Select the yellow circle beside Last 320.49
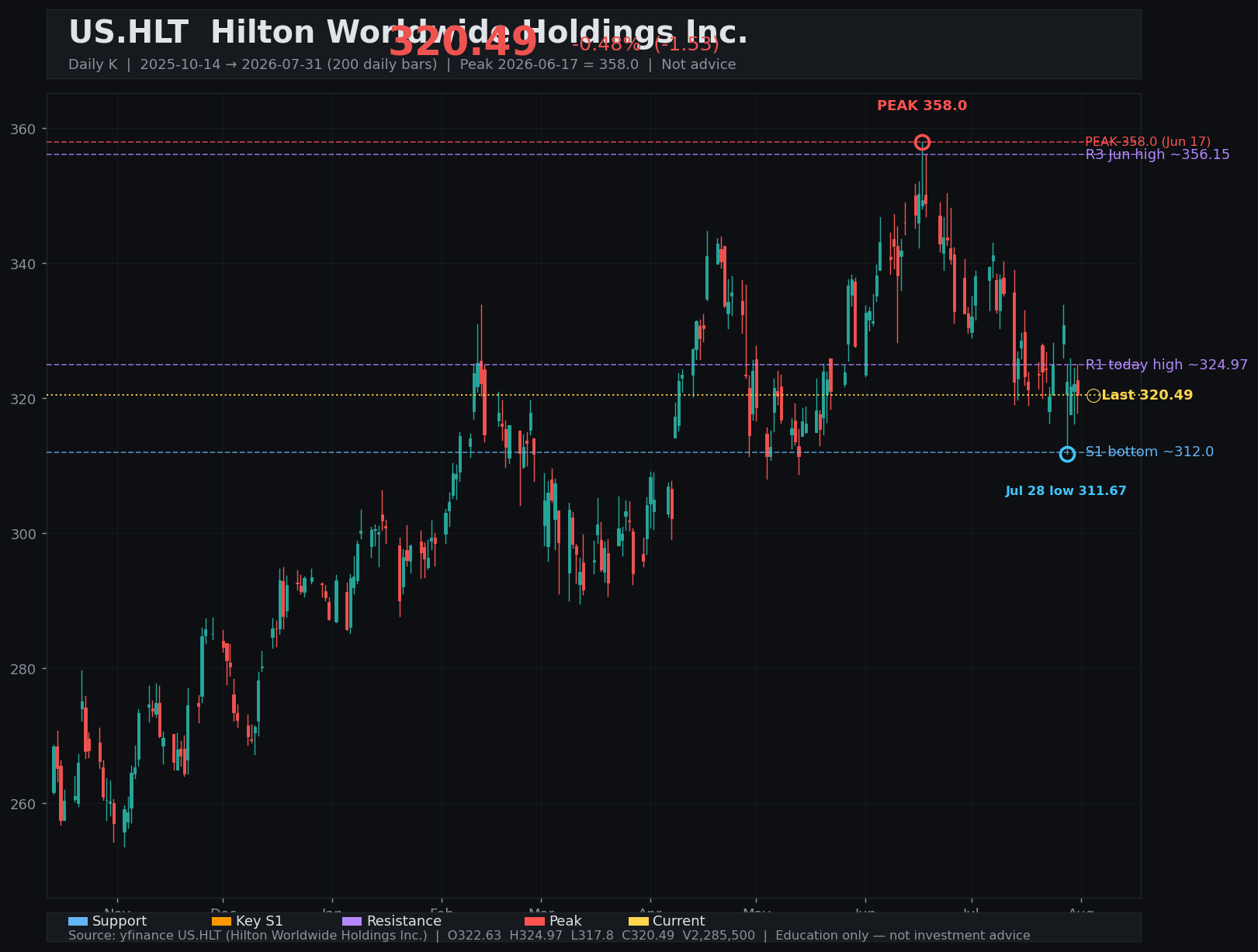This screenshot has width=1258, height=952. [x=1093, y=396]
